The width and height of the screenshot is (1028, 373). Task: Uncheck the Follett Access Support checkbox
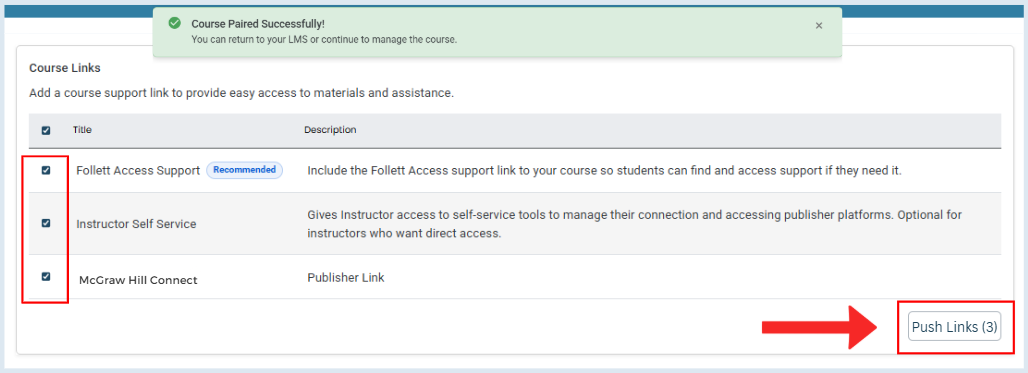click(46, 170)
